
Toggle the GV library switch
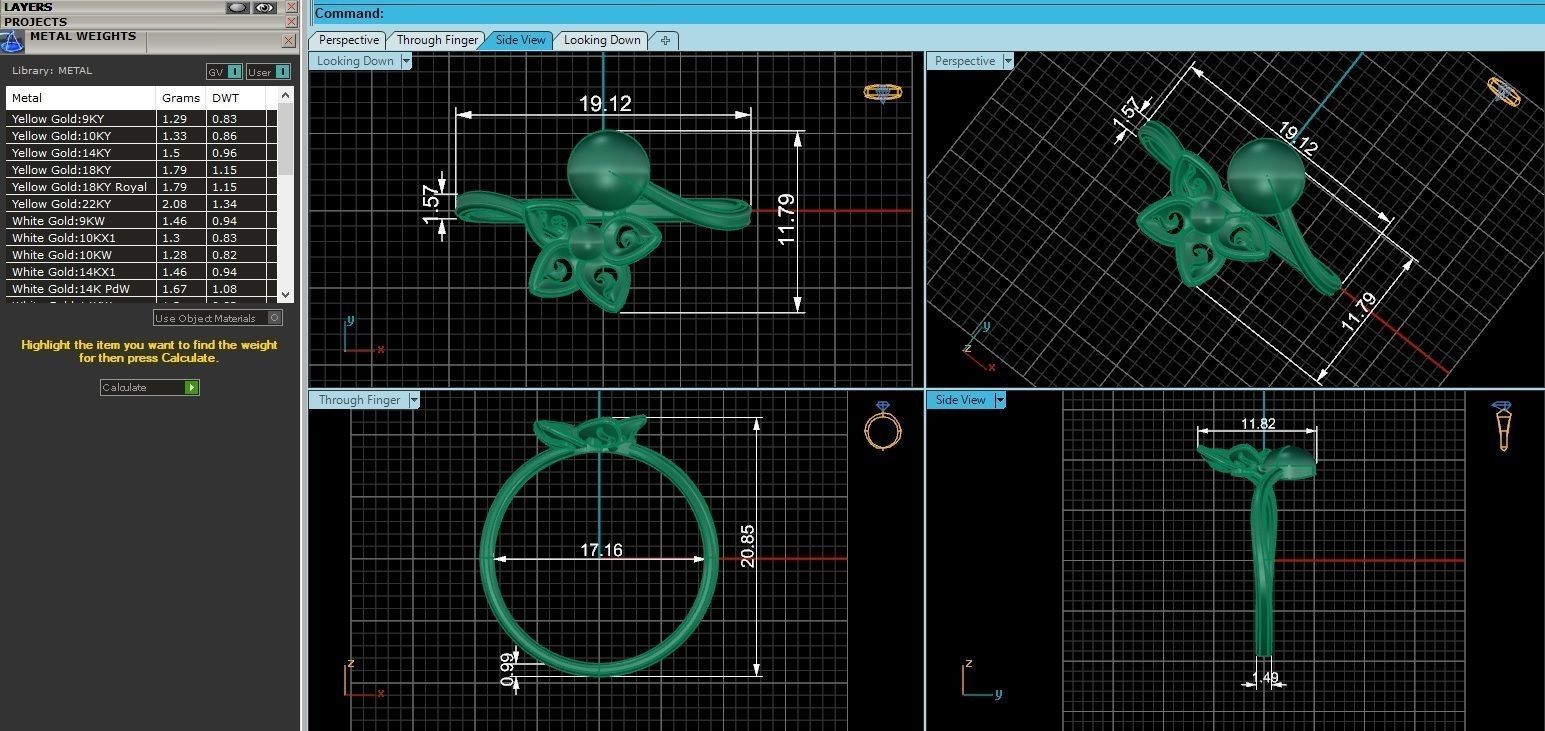[224, 71]
